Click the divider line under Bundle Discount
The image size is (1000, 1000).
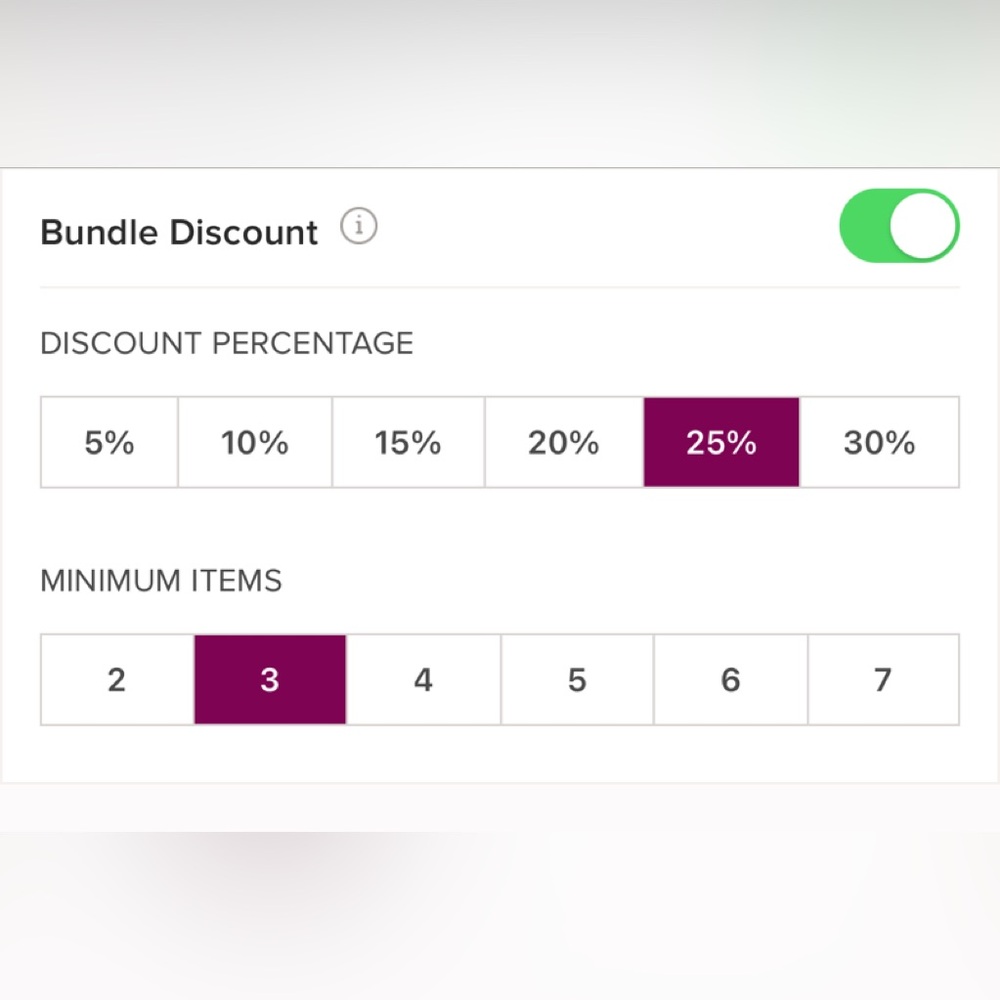(x=500, y=288)
